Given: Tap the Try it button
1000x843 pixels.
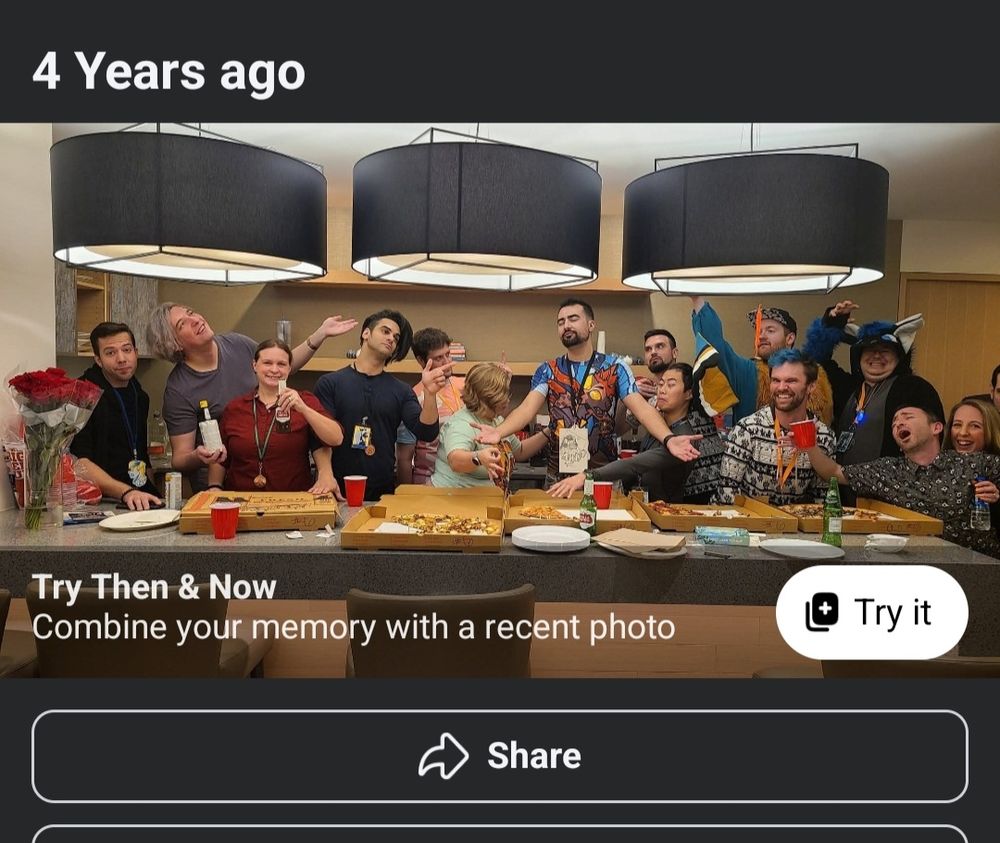Looking at the screenshot, I should coord(872,612).
